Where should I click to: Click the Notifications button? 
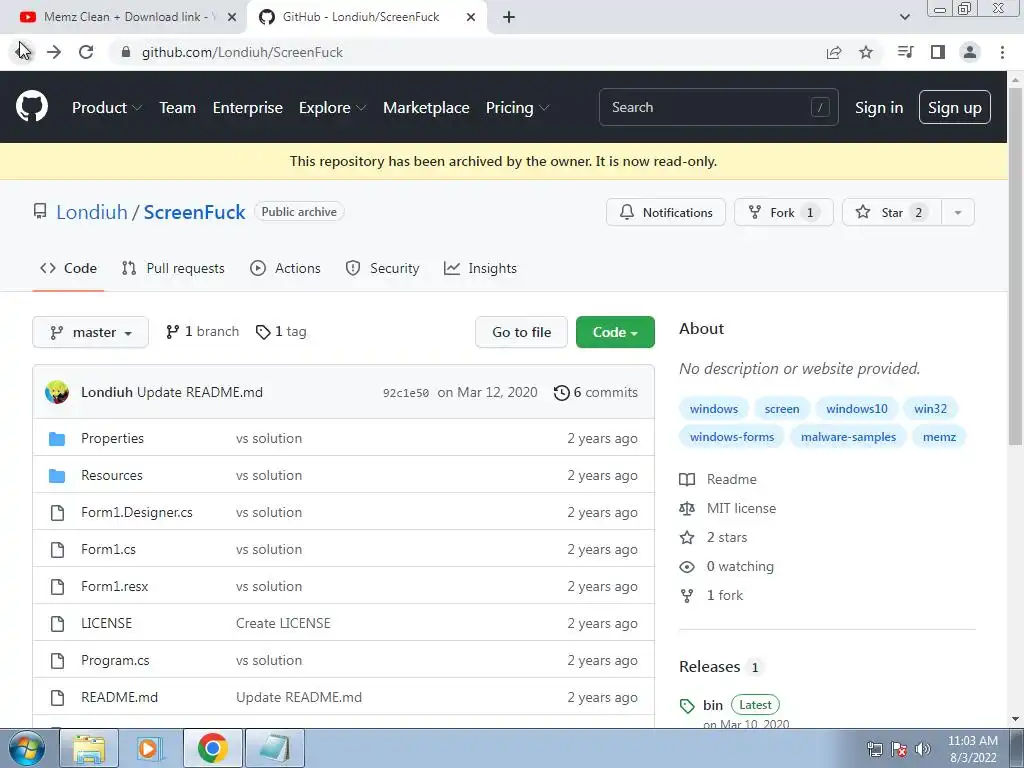pyautogui.click(x=665, y=212)
